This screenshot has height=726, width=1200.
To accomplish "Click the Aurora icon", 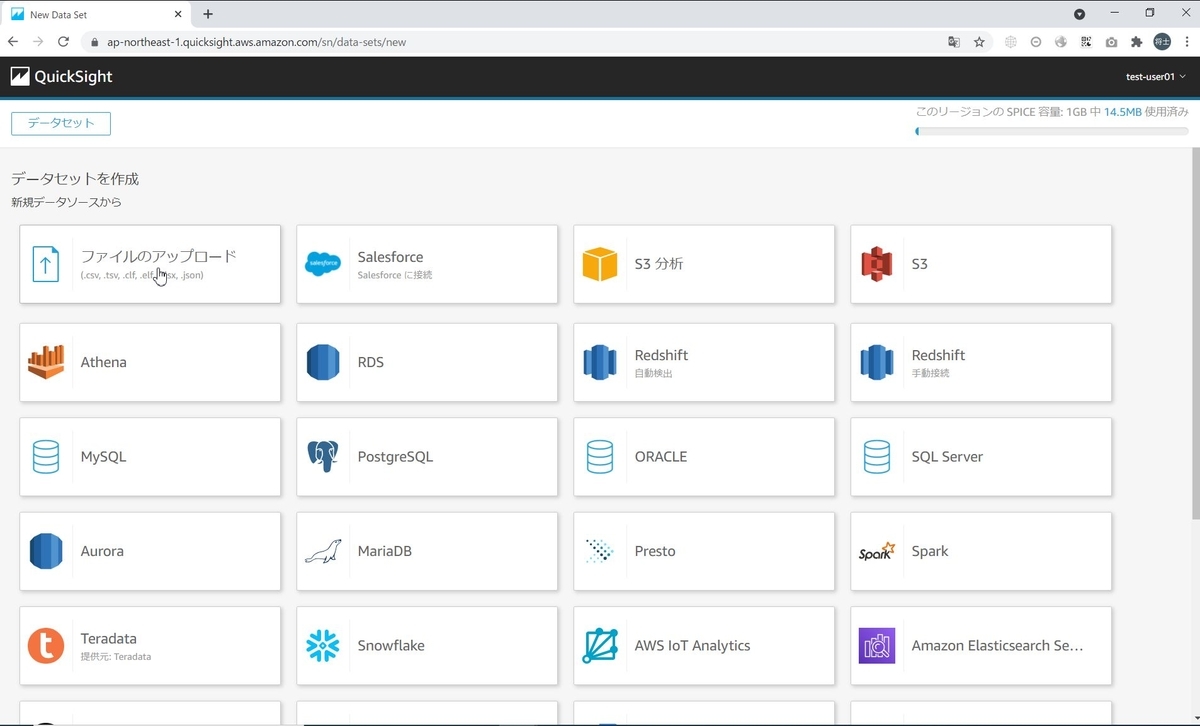I will [46, 551].
